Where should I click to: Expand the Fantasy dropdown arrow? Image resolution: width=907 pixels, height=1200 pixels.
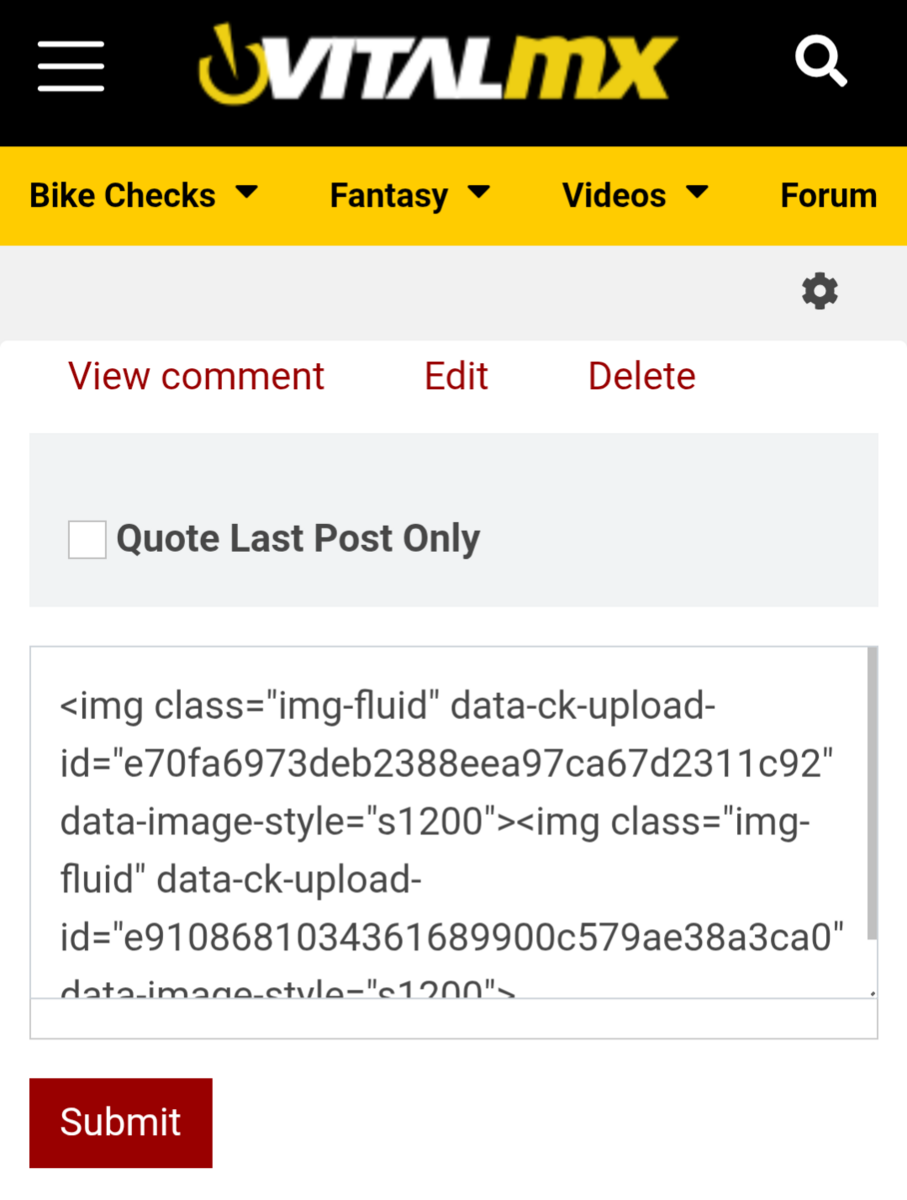pos(479,192)
